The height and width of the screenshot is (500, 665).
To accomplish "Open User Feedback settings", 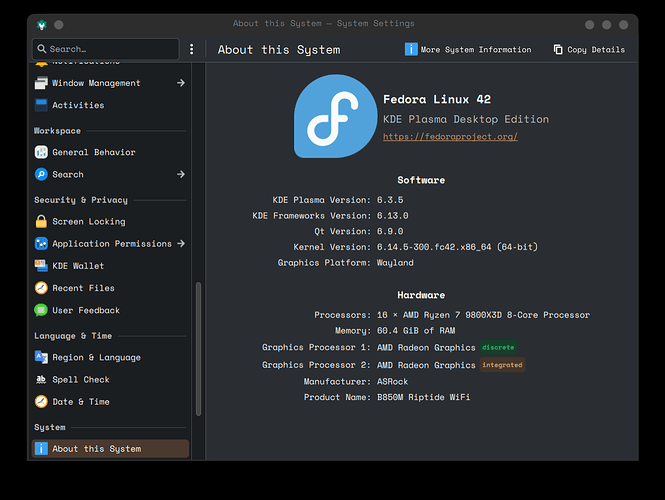I will pyautogui.click(x=110, y=310).
